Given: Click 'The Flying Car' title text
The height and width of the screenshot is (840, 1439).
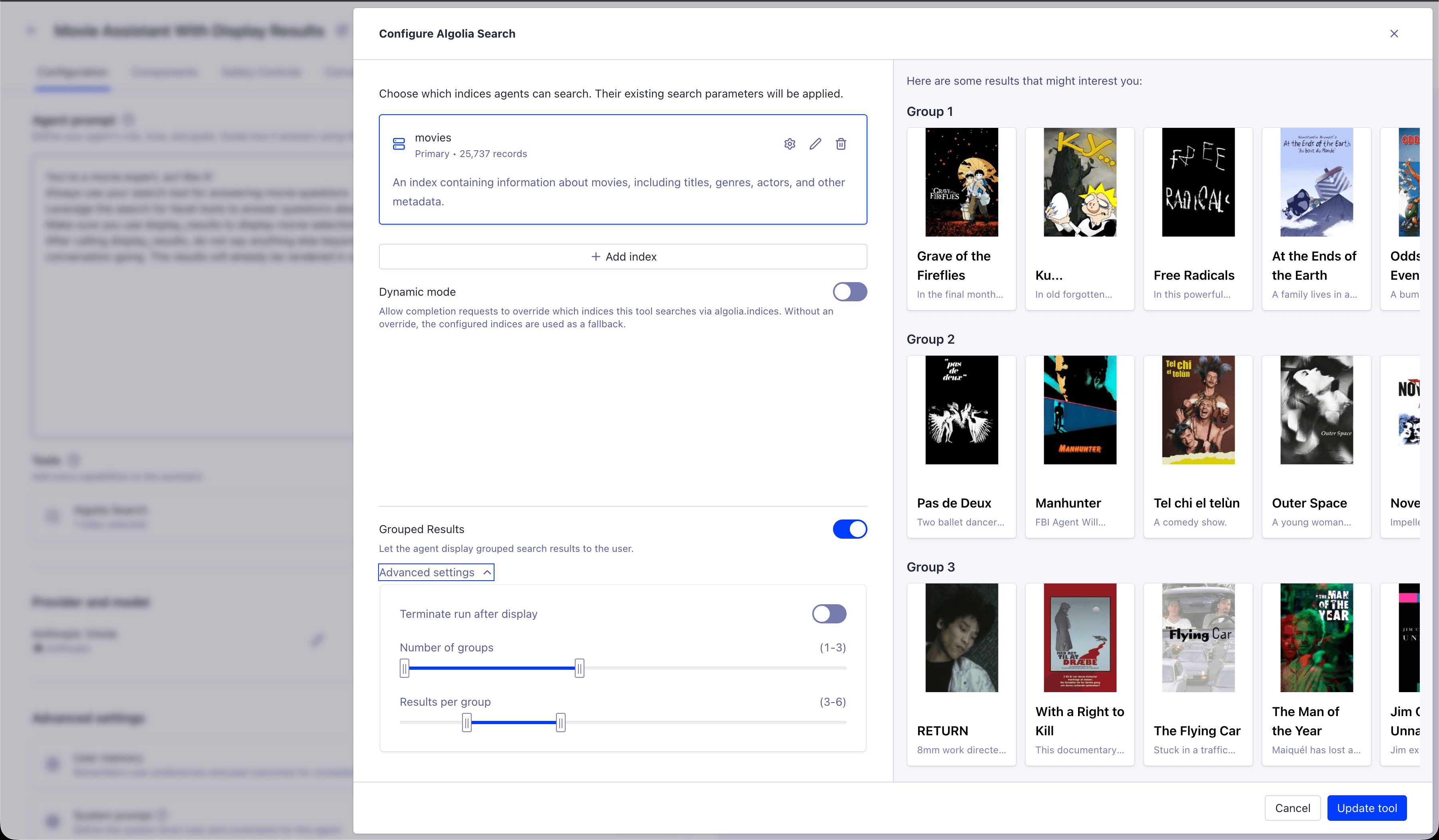Looking at the screenshot, I should click(x=1197, y=731).
